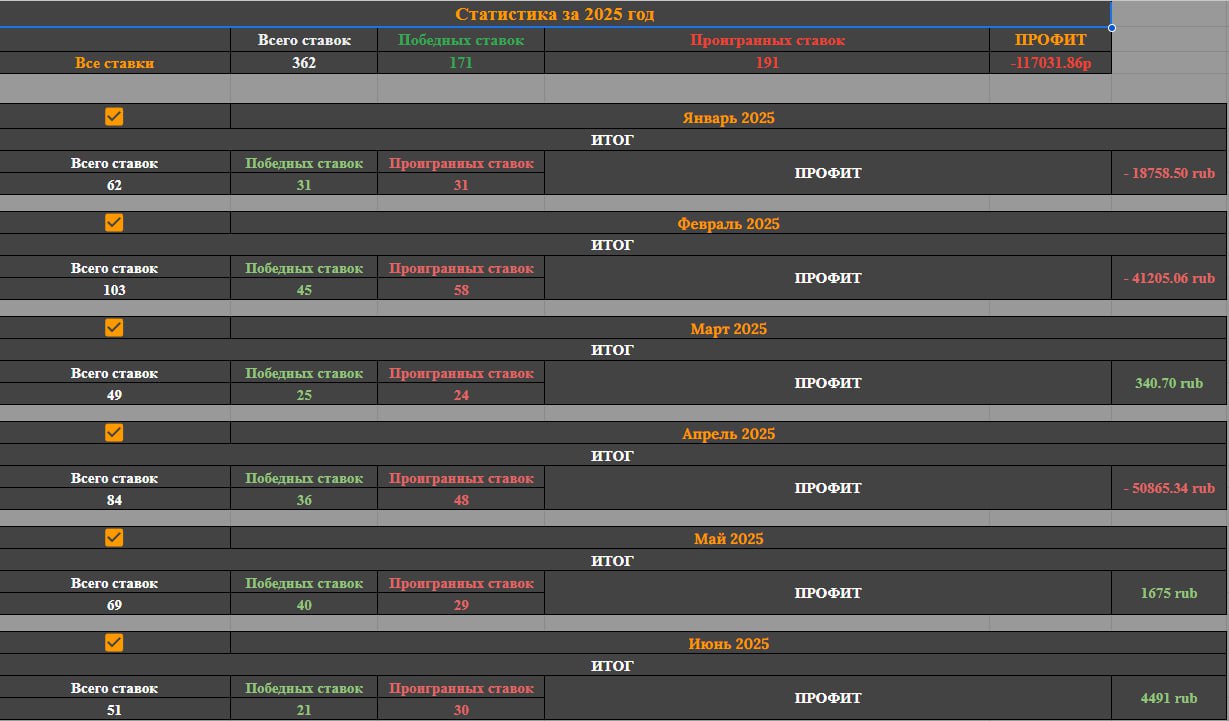The width and height of the screenshot is (1229, 721).
Task: Select the Май 2025 header cell
Action: tap(728, 538)
